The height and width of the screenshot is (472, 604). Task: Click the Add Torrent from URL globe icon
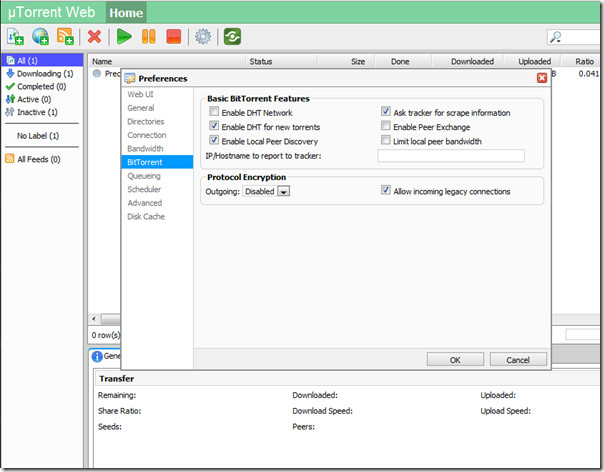(40, 37)
